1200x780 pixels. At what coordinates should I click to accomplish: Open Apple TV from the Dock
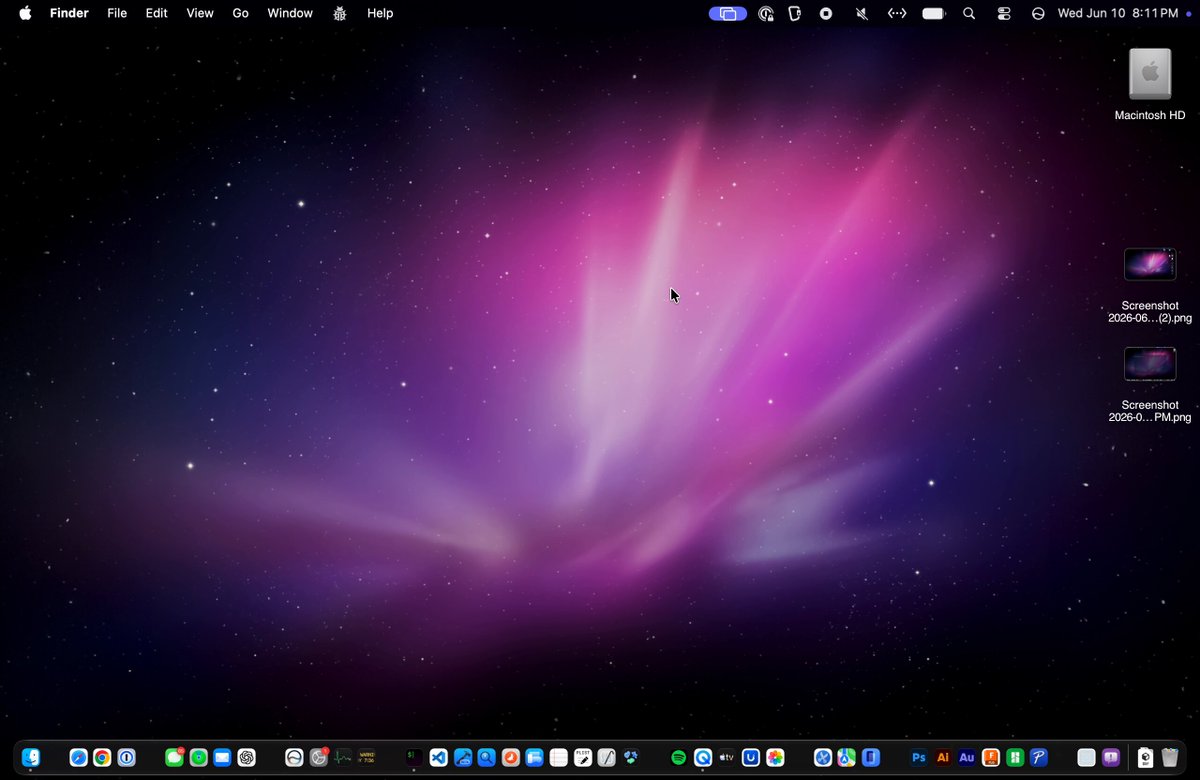pos(727,758)
